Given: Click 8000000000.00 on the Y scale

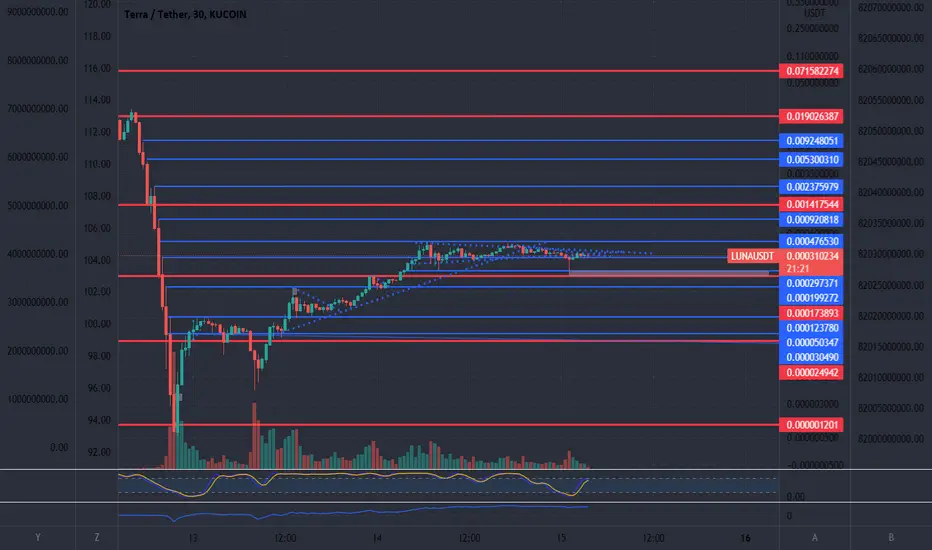Looking at the screenshot, I should click(37, 61).
